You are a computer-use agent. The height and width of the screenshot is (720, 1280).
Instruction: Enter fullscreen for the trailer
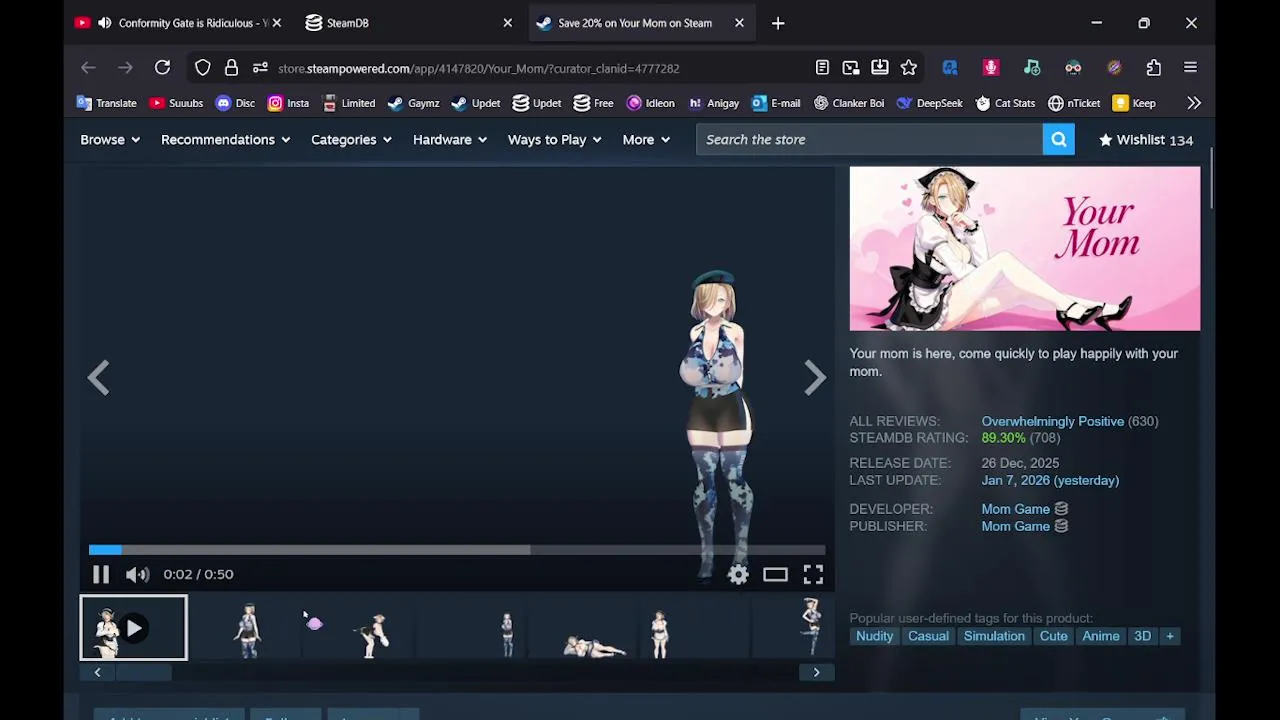click(x=813, y=574)
